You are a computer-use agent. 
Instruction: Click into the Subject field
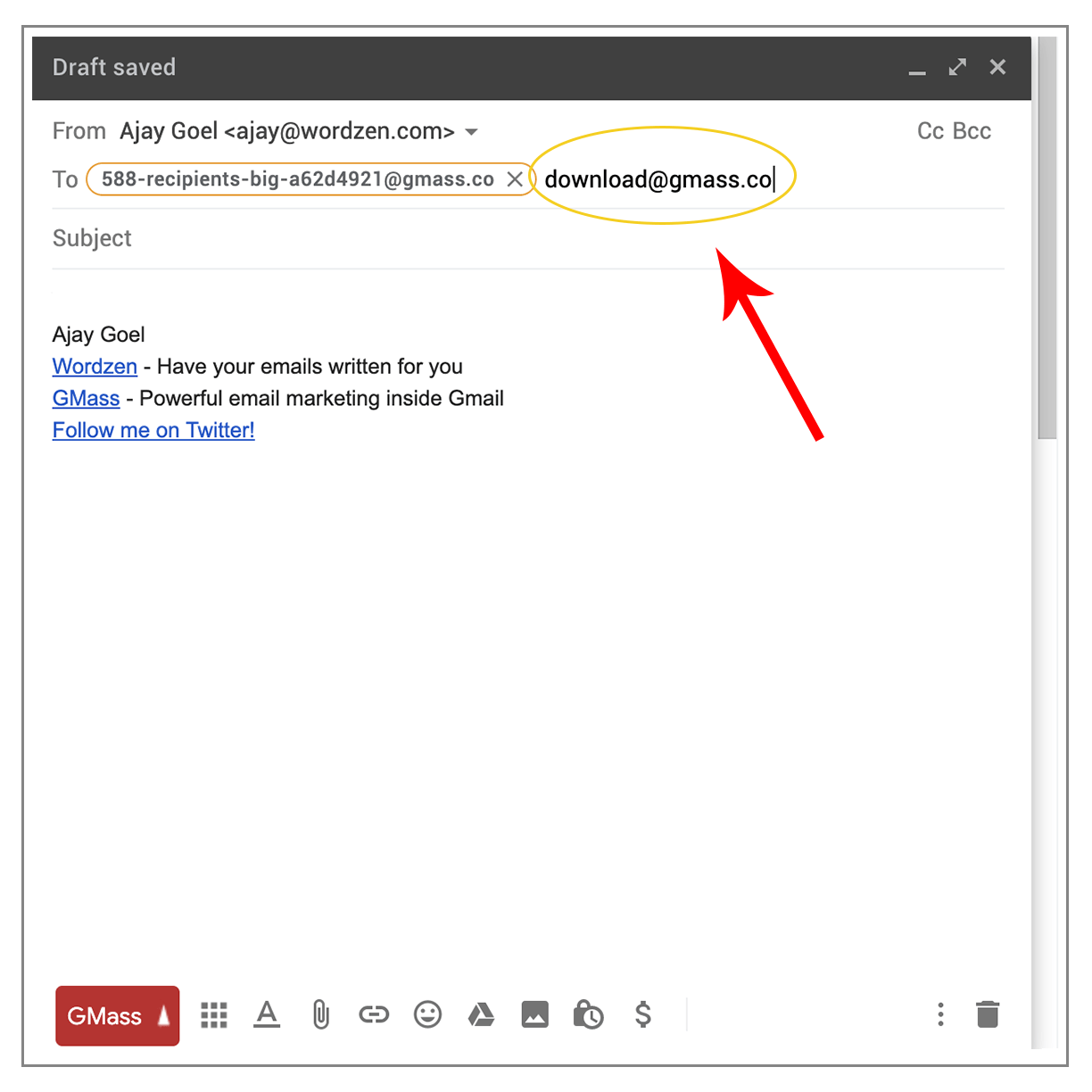point(528,238)
